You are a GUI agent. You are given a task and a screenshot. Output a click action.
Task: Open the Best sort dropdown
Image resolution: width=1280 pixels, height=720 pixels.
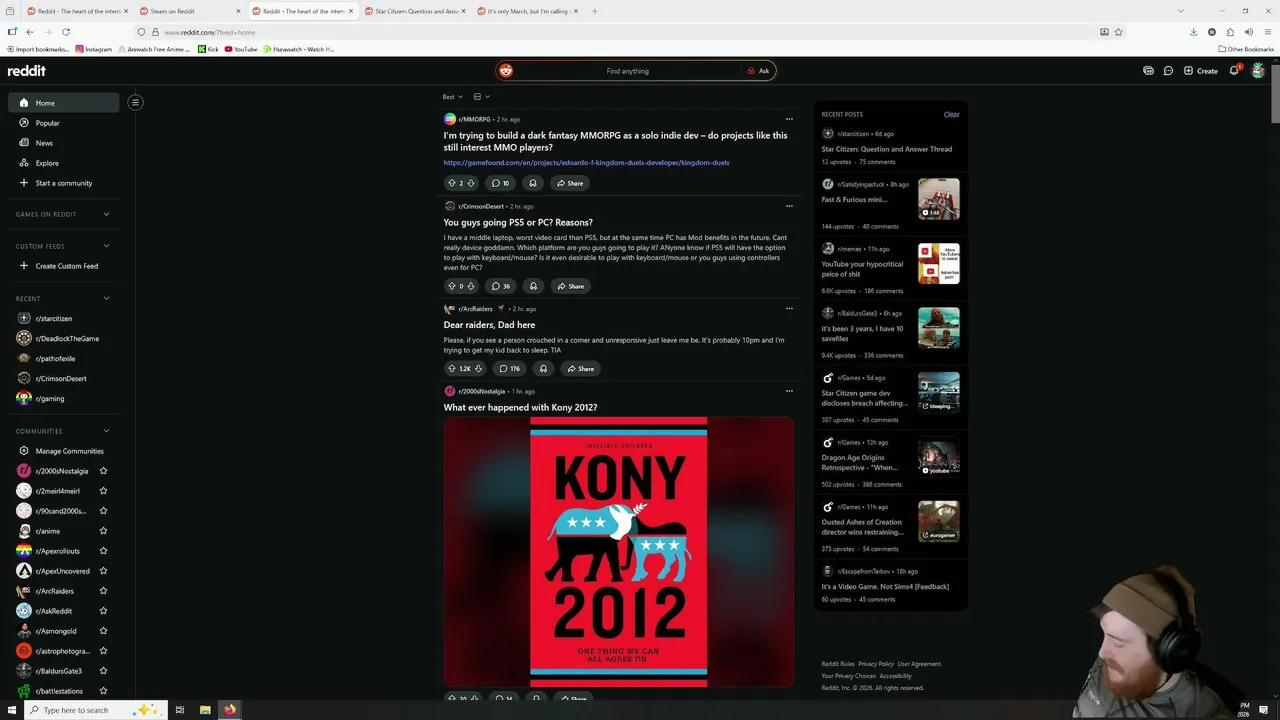(x=453, y=97)
